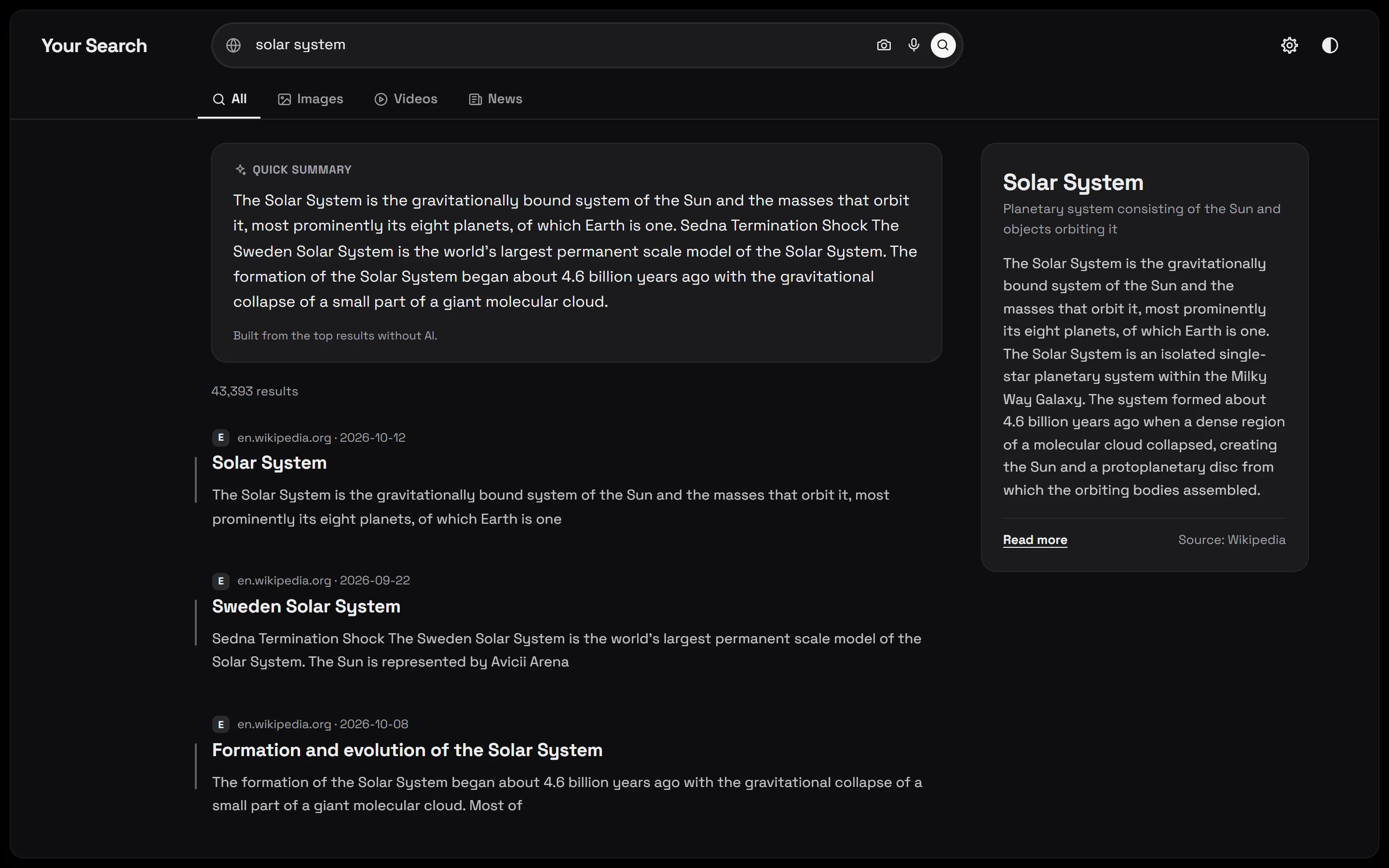Click the QUICK SUMMARY heading
1389x868 pixels.
tap(302, 170)
